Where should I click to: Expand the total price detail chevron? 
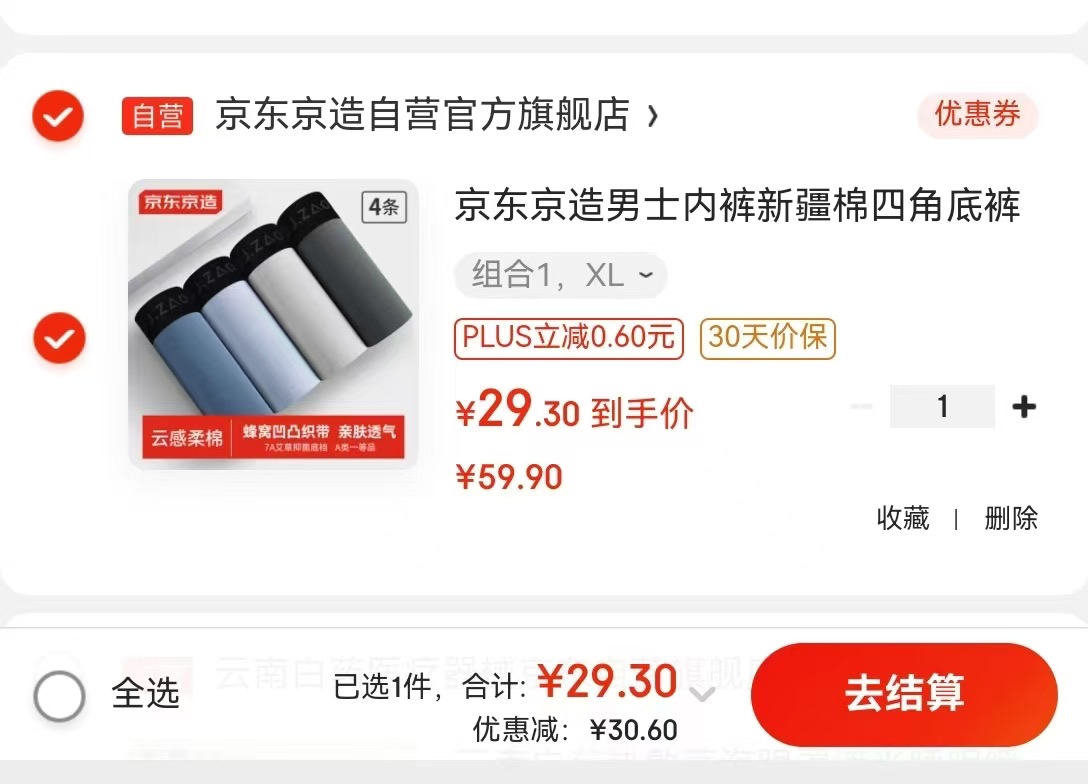pos(702,694)
